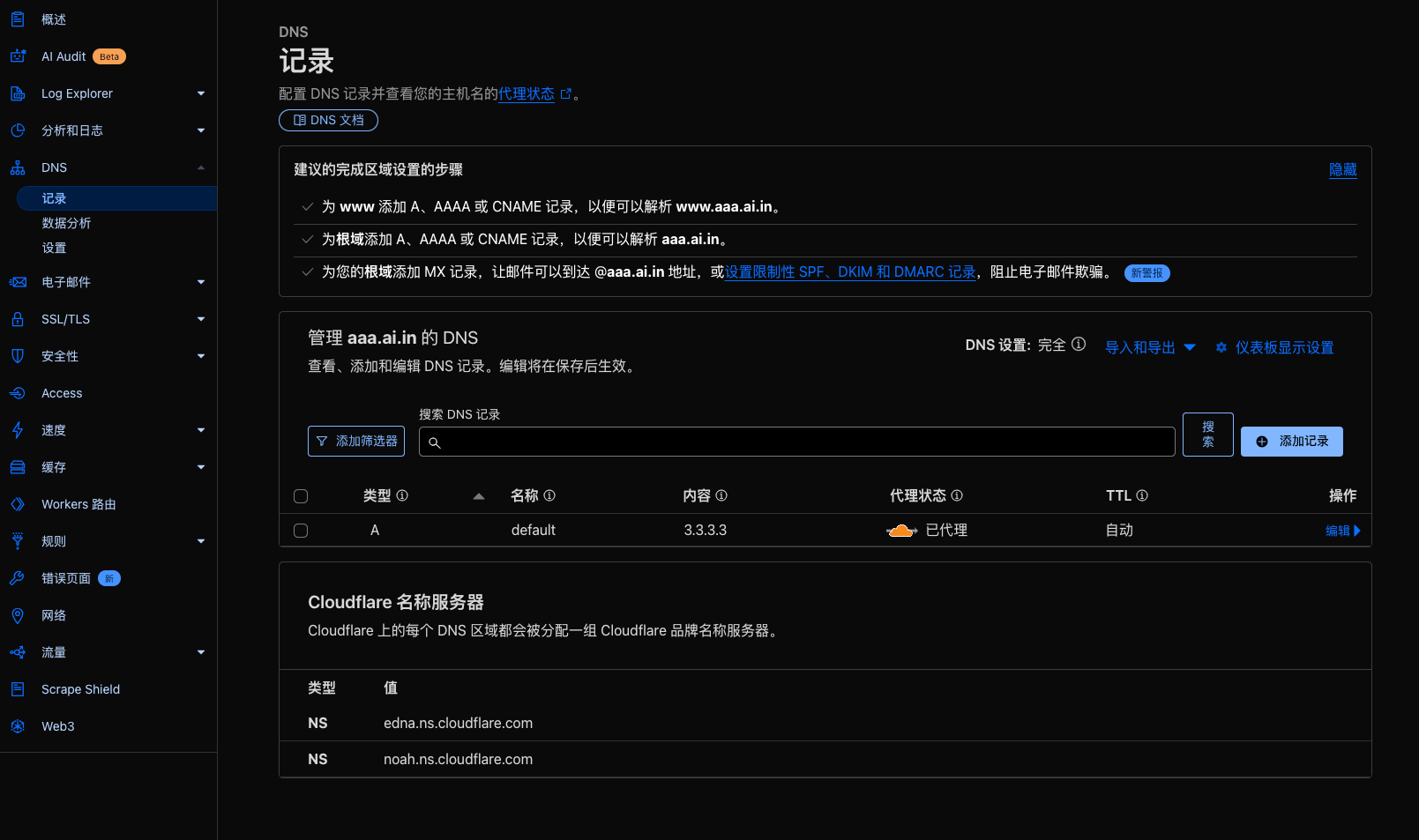Click the 搜索 button
This screenshot has width=1419, height=840.
(1208, 435)
